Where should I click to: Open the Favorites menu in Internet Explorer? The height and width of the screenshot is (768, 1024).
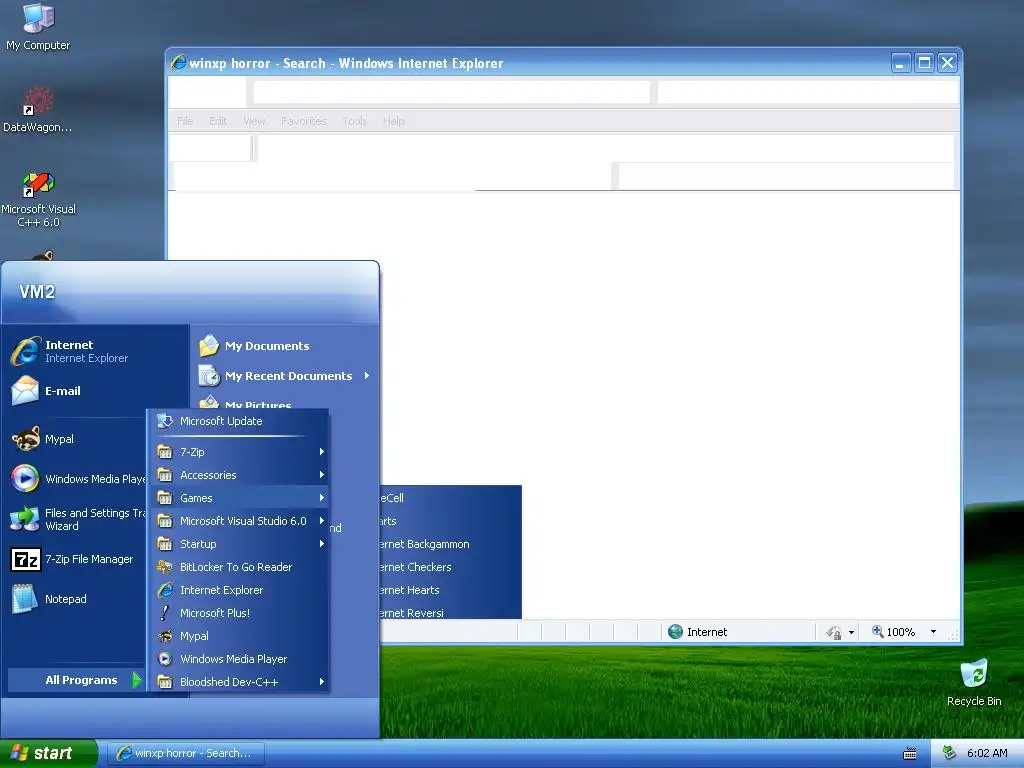(304, 121)
